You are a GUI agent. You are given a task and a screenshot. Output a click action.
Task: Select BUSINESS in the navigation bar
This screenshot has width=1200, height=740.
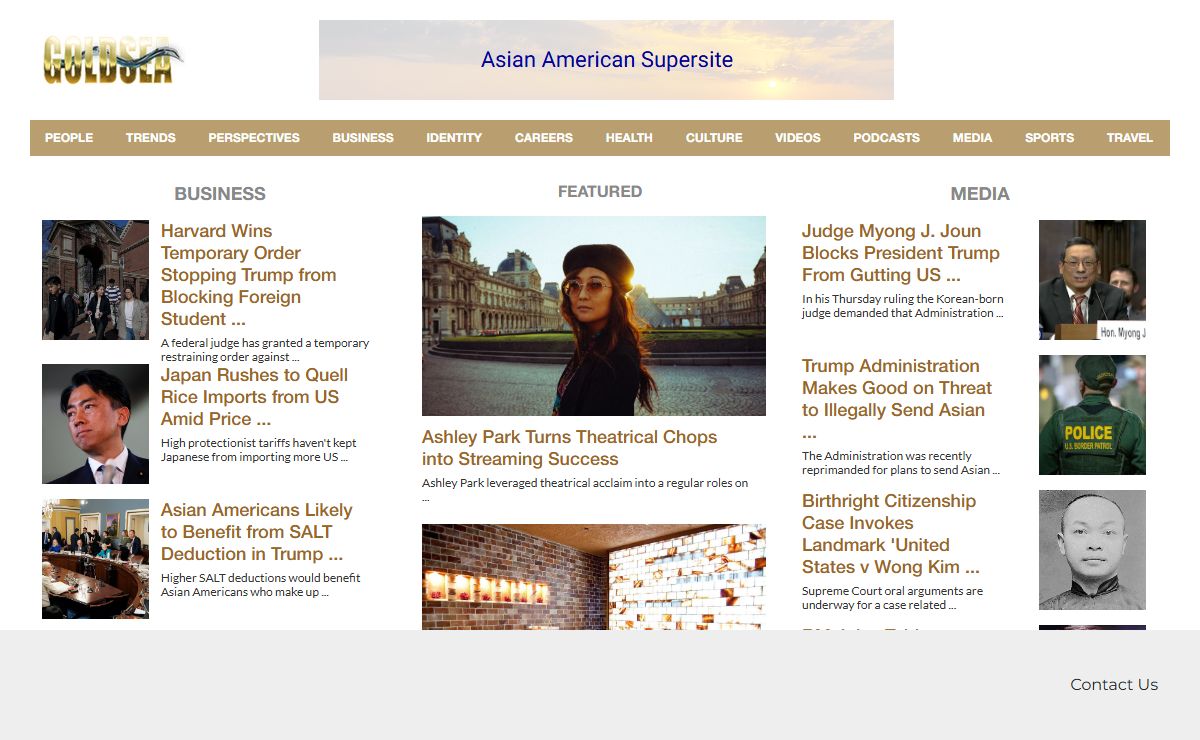[x=363, y=138]
